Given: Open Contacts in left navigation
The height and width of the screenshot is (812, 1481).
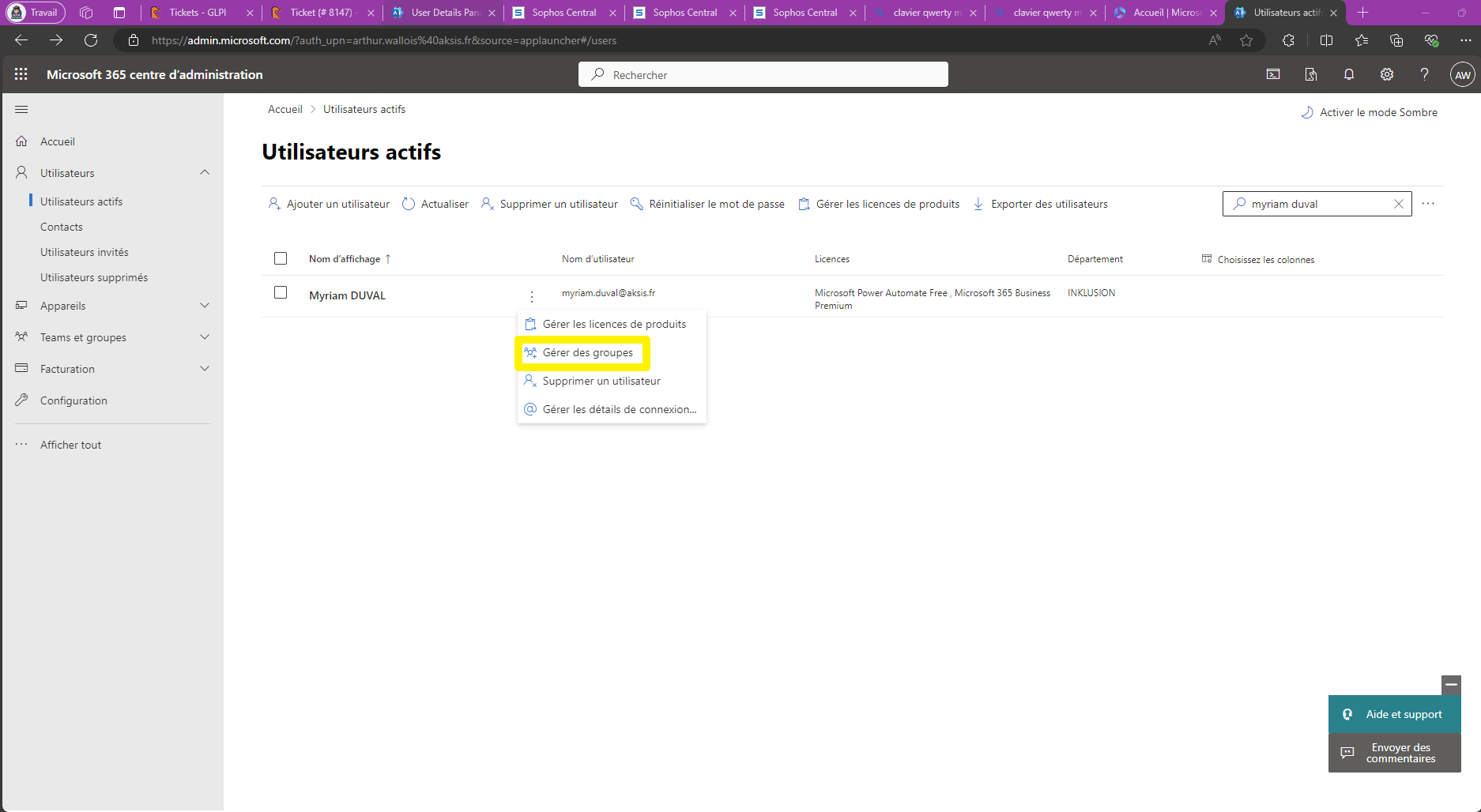Looking at the screenshot, I should pyautogui.click(x=61, y=227).
